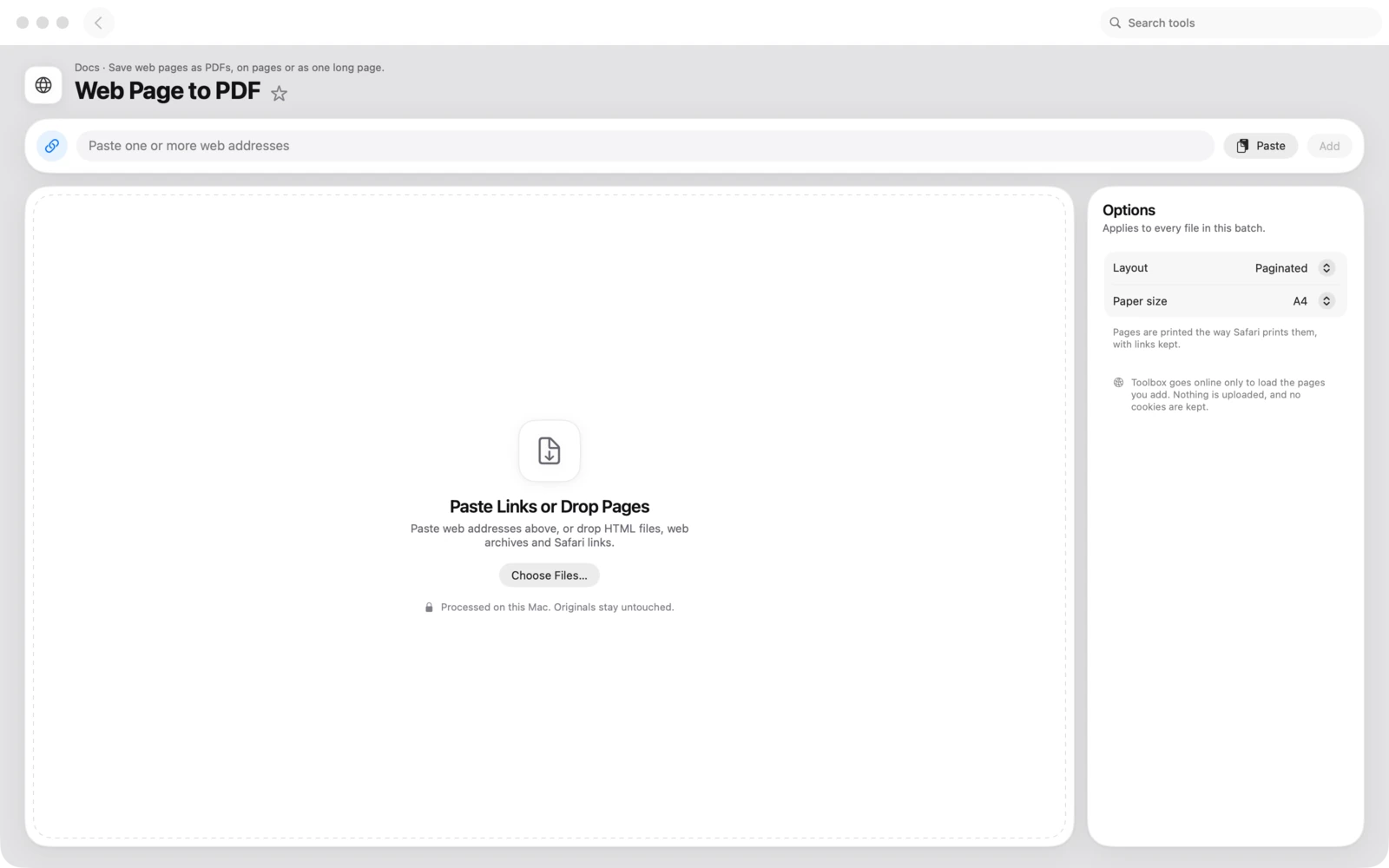This screenshot has height=868, width=1389.
Task: Click the 'Paste Links or Drop Pages' heading
Action: (x=550, y=507)
